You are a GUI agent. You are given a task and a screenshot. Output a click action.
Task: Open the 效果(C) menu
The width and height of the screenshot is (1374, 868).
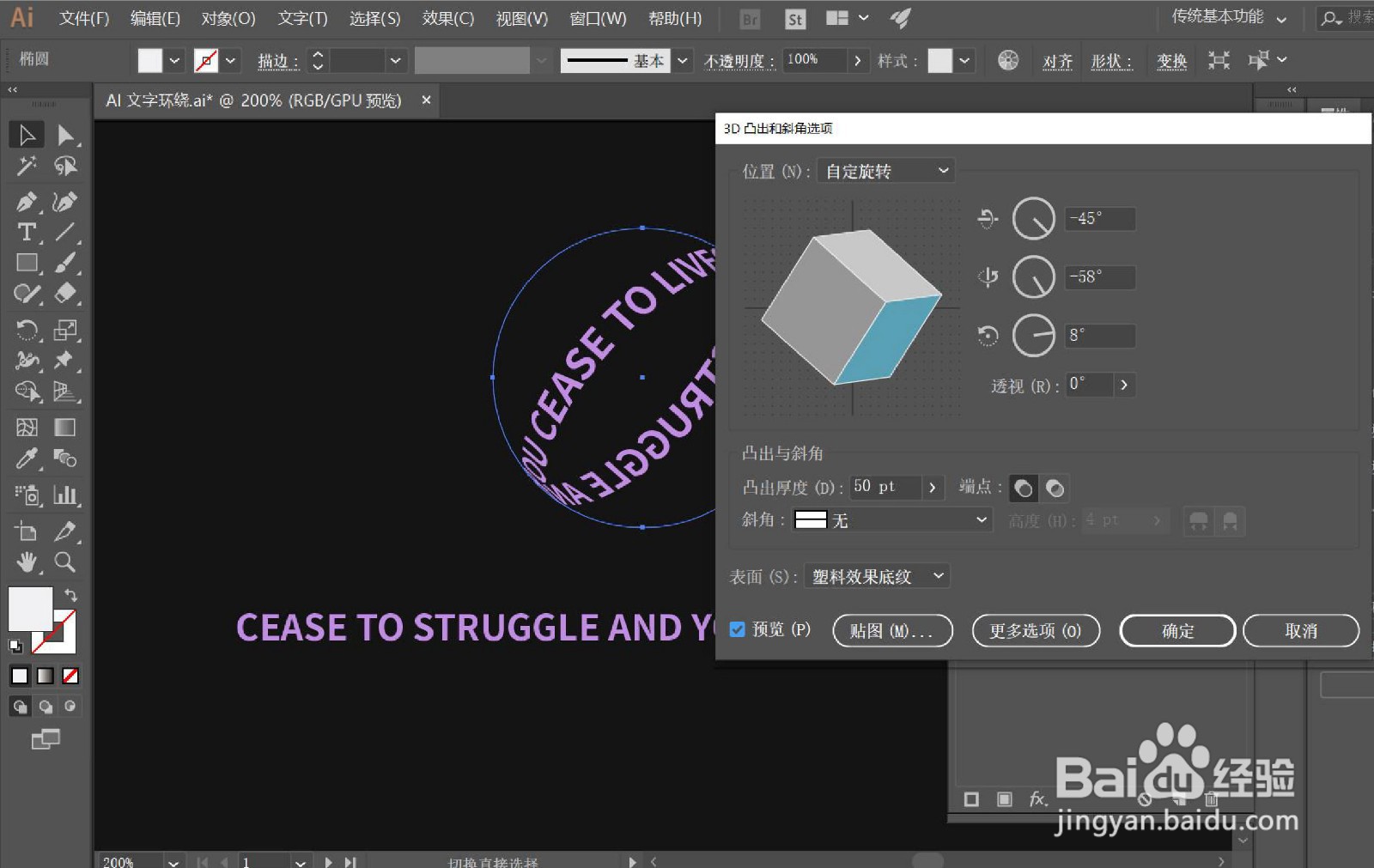pyautogui.click(x=447, y=18)
